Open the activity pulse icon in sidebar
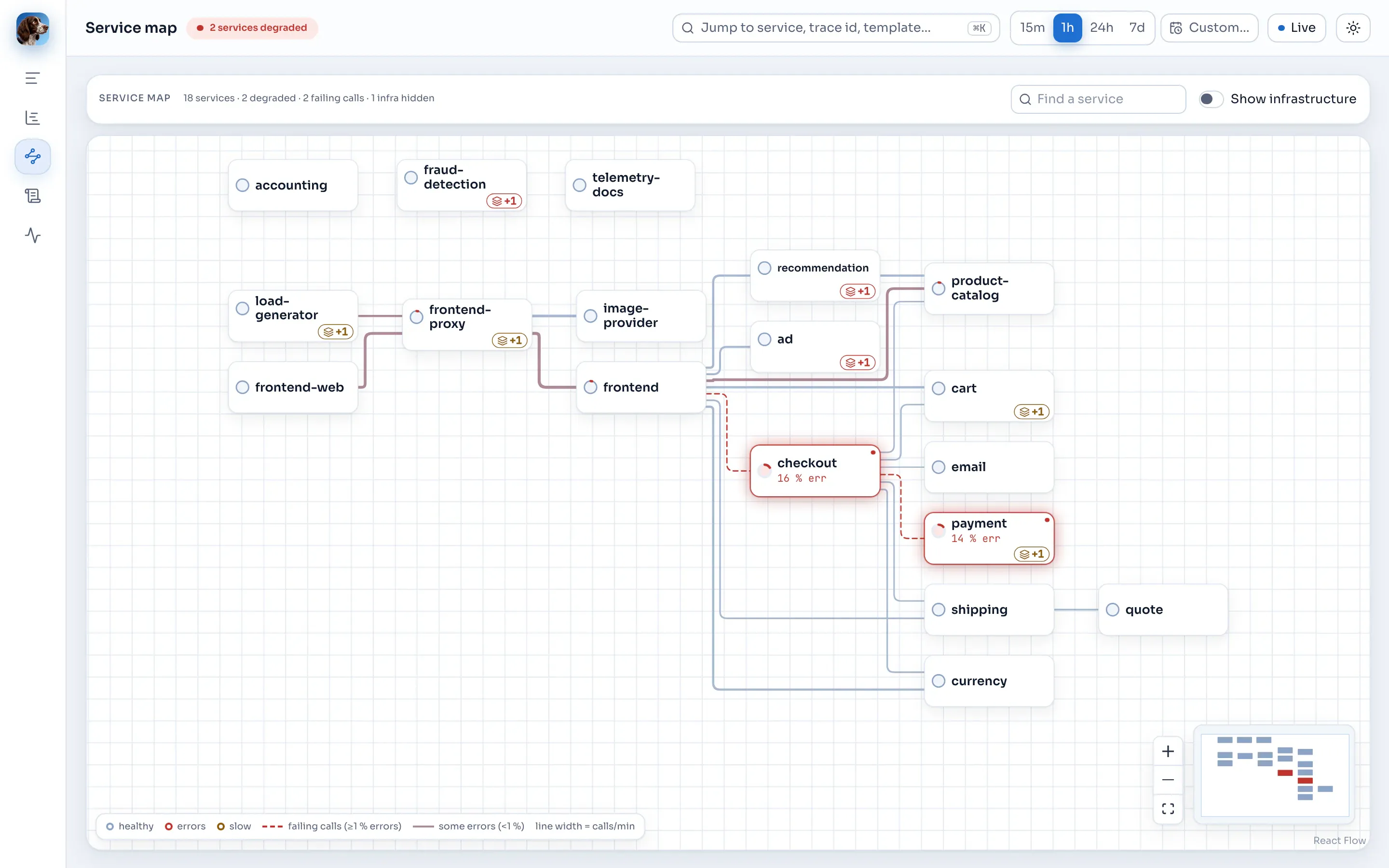This screenshot has width=1389, height=868. (33, 235)
